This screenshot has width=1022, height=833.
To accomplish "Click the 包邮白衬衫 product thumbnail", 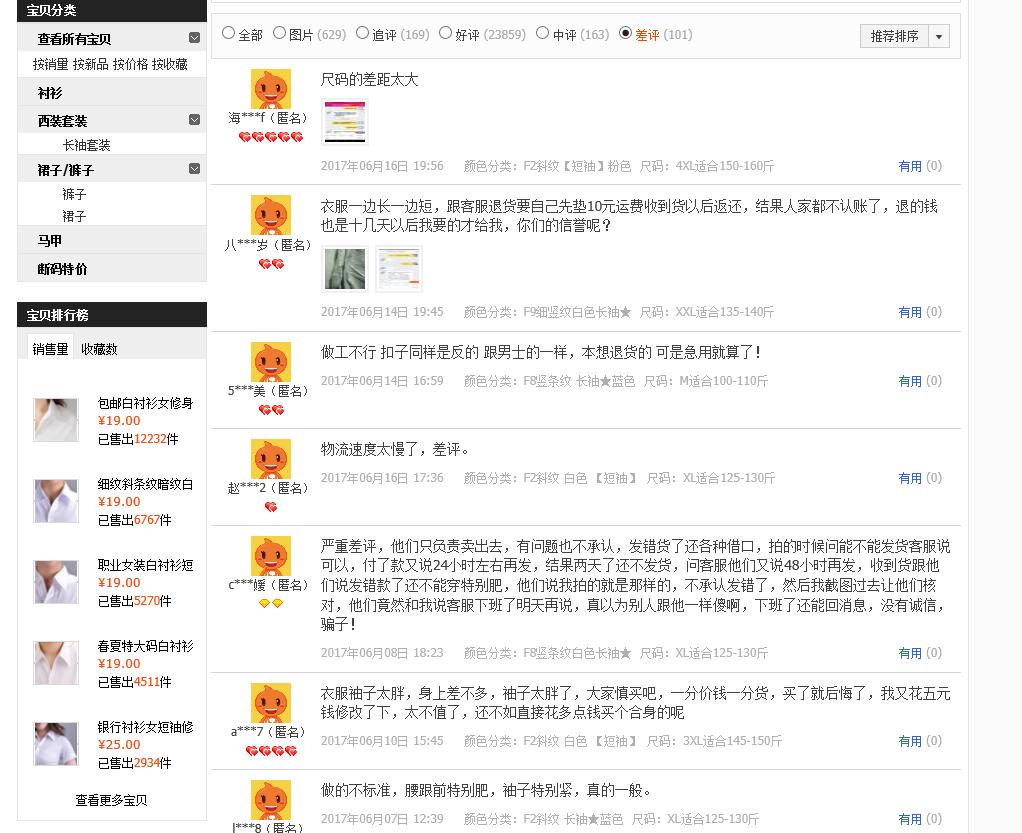I will click(x=56, y=420).
